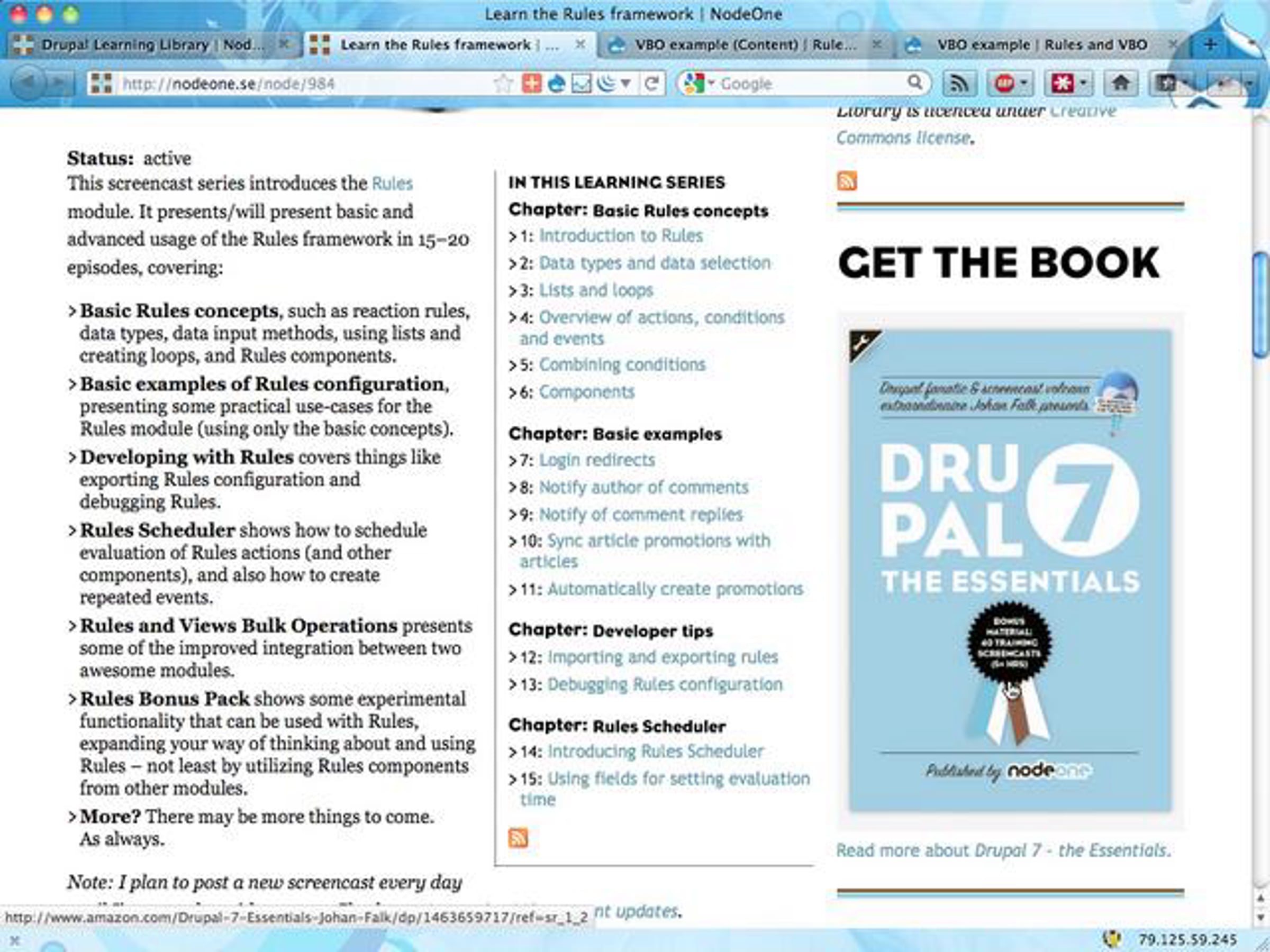Click the Adblock Plus stop-sign icon
The image size is (1270, 952).
1004,84
